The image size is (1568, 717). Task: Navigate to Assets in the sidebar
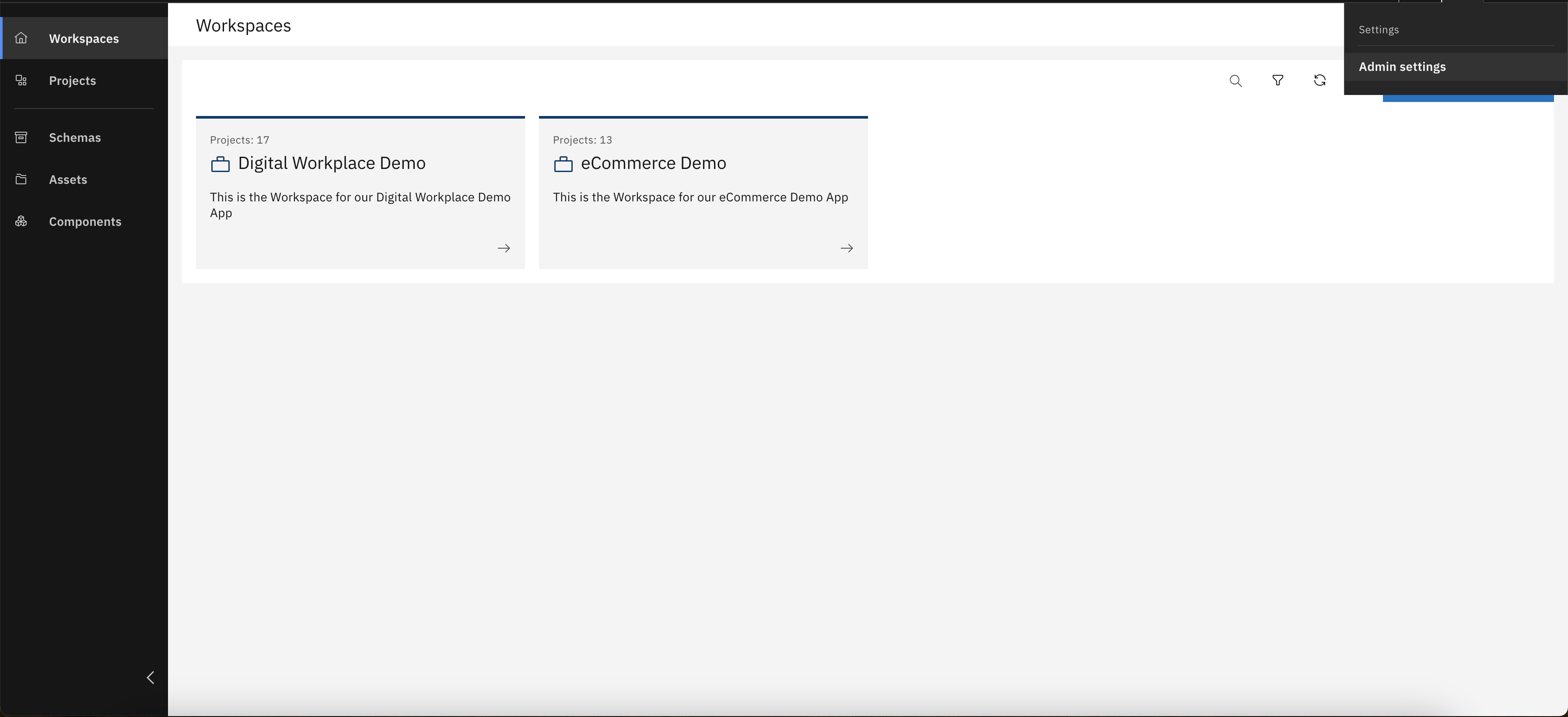[67, 179]
